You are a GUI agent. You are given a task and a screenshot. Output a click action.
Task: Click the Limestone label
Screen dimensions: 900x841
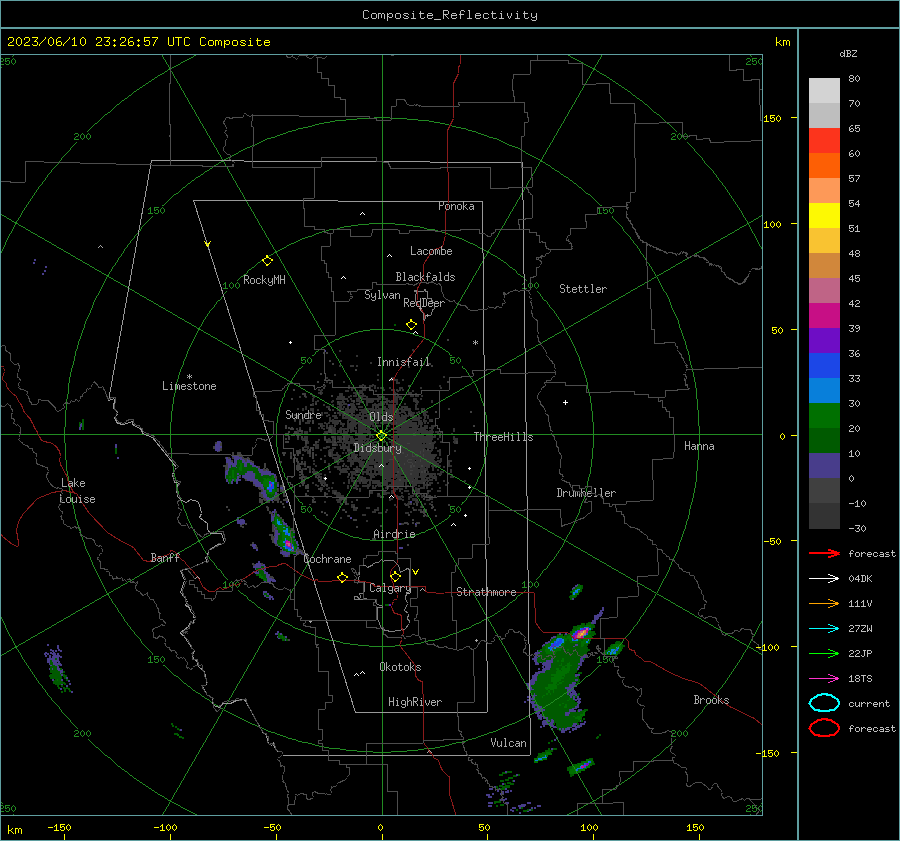pyautogui.click(x=189, y=386)
